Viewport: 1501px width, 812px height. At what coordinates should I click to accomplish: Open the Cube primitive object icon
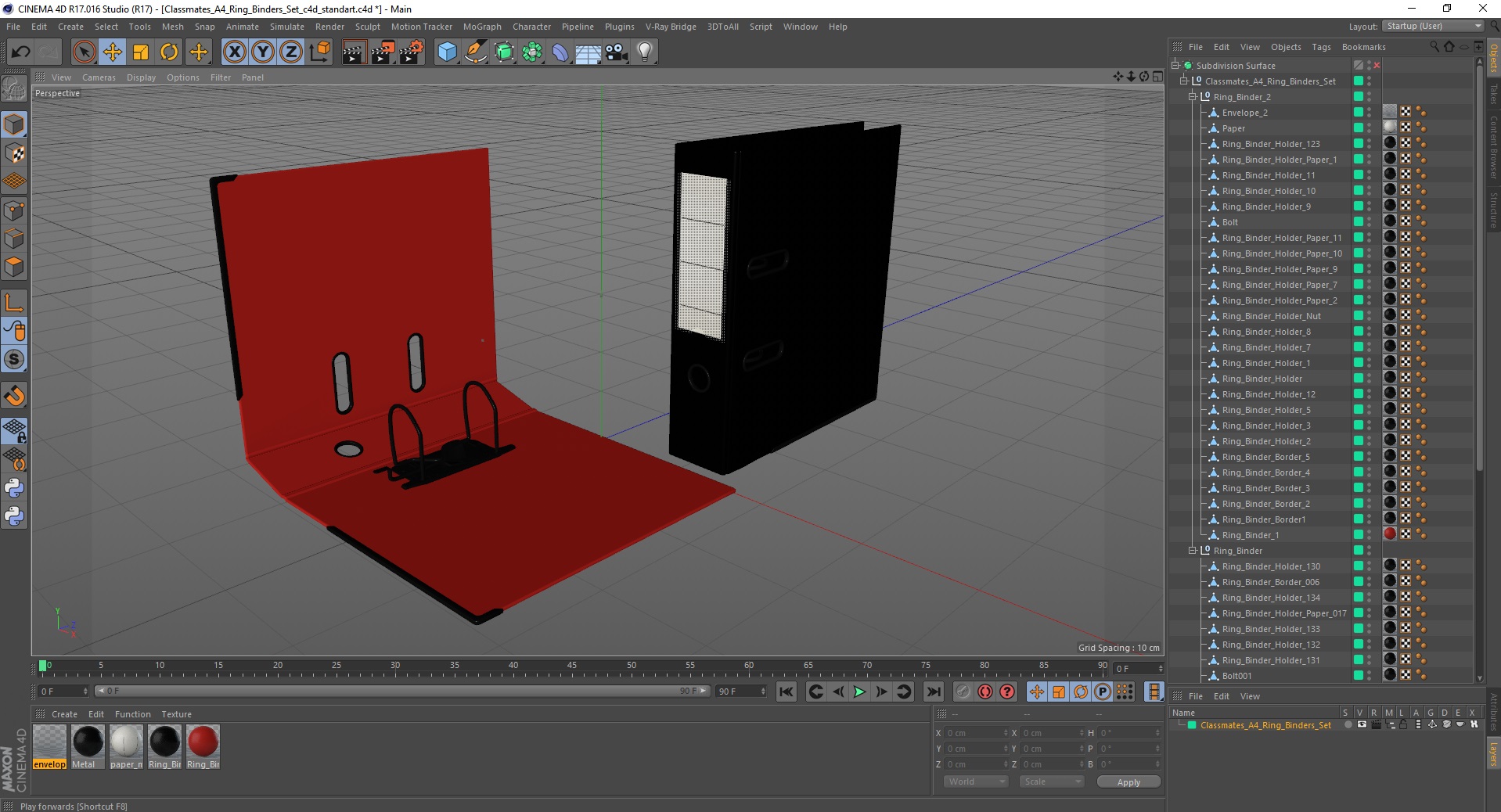point(447,52)
